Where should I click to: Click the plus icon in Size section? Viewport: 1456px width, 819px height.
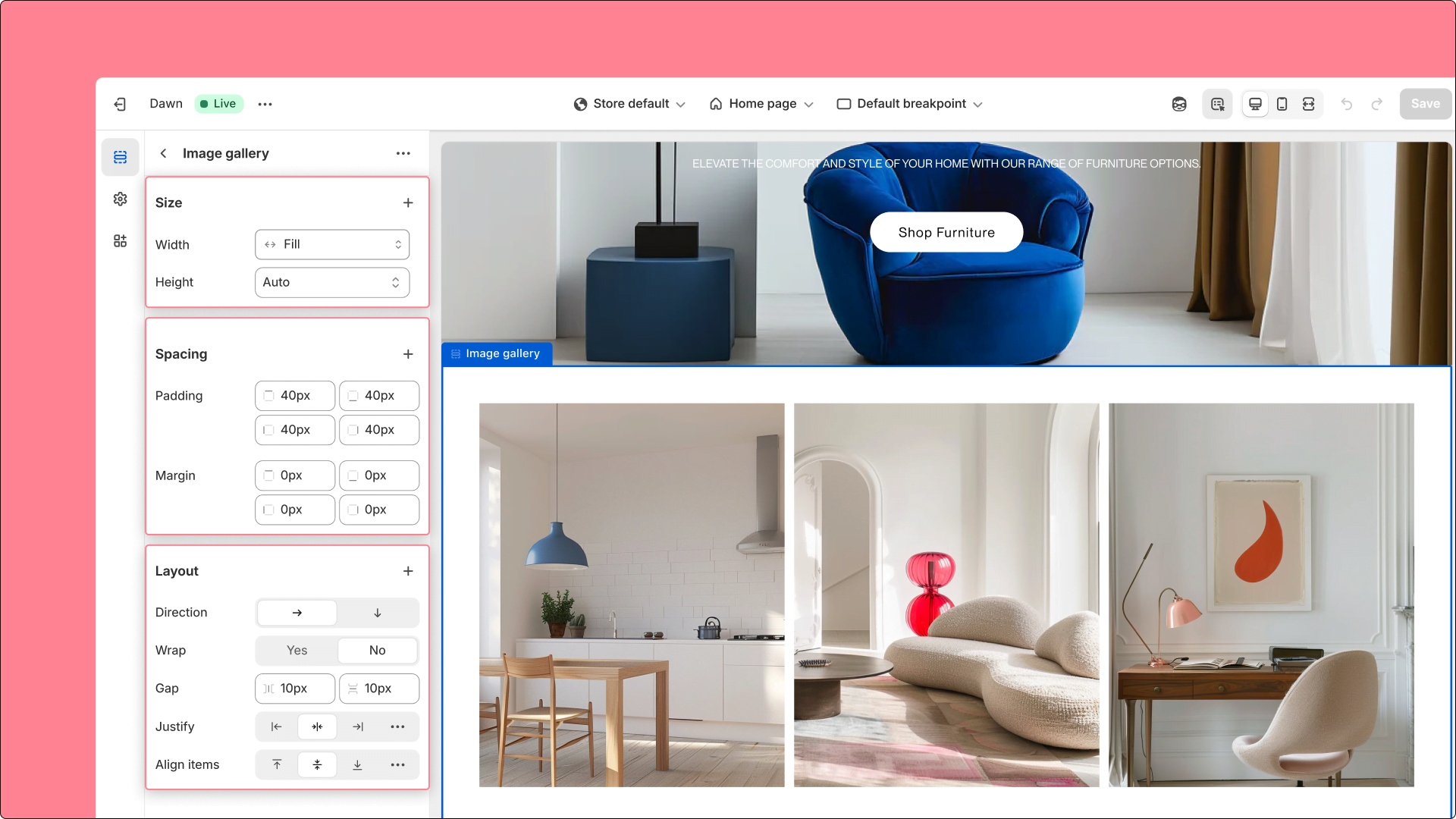coord(408,202)
